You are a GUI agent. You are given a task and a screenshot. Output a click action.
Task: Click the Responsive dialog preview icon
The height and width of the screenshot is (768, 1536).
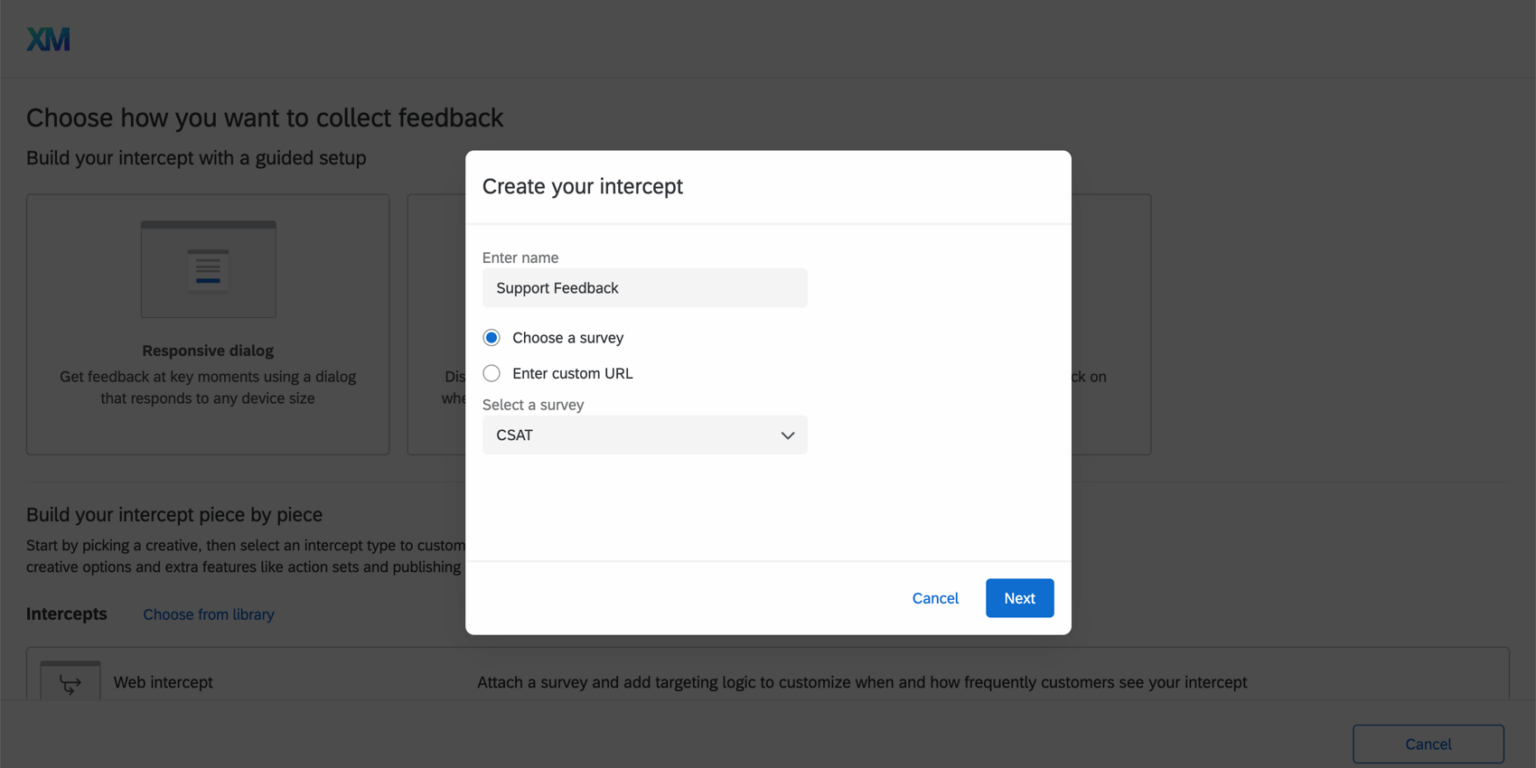[207, 268]
